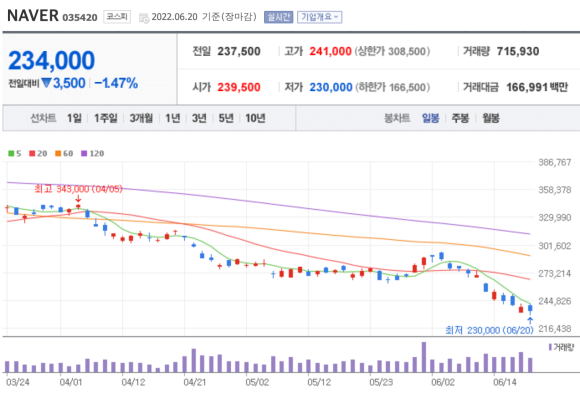Select the 3년 line chart period
Image resolution: width=580 pixels, height=398 pixels.
click(x=199, y=118)
